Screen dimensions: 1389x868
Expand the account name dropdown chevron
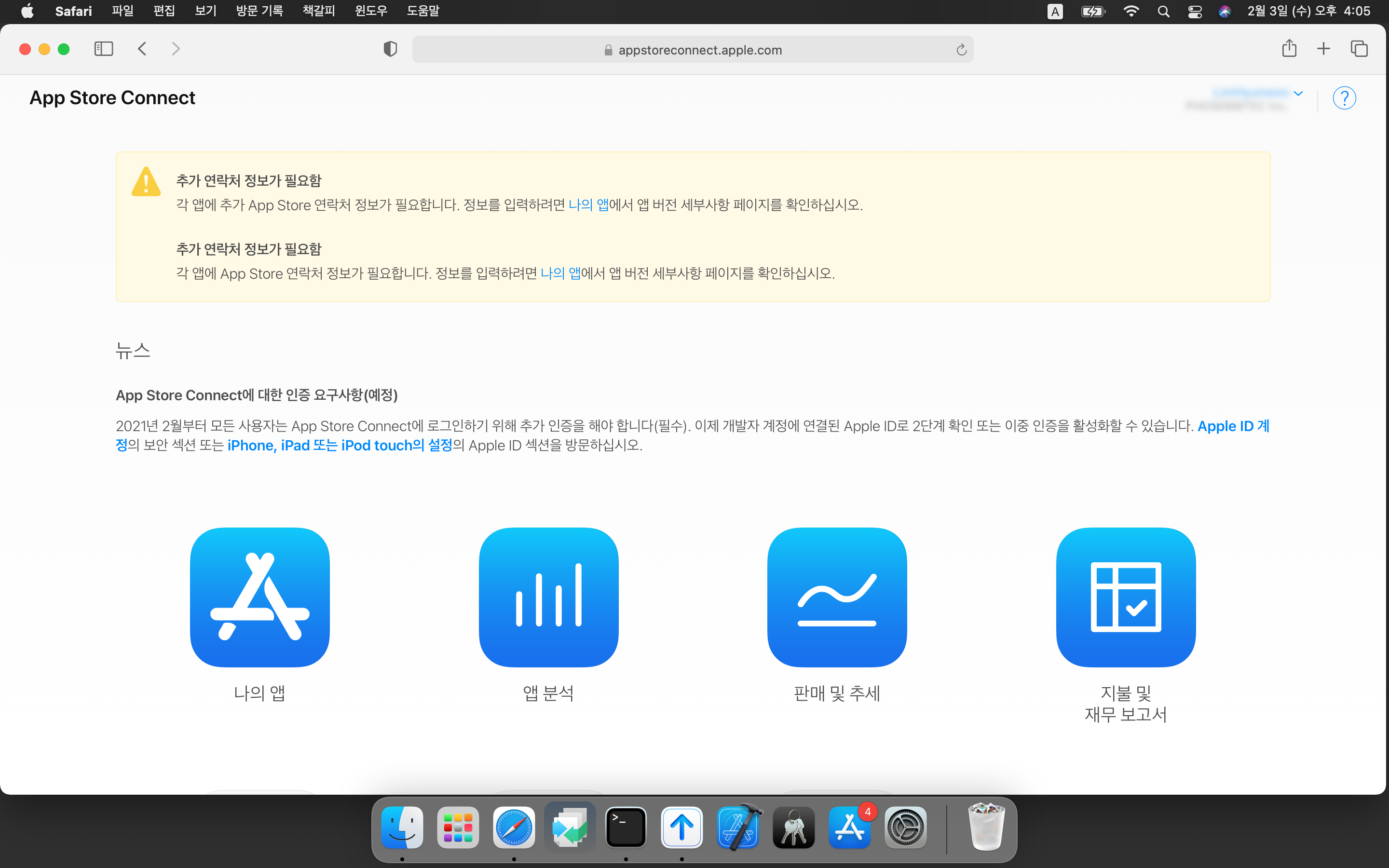pos(1298,93)
